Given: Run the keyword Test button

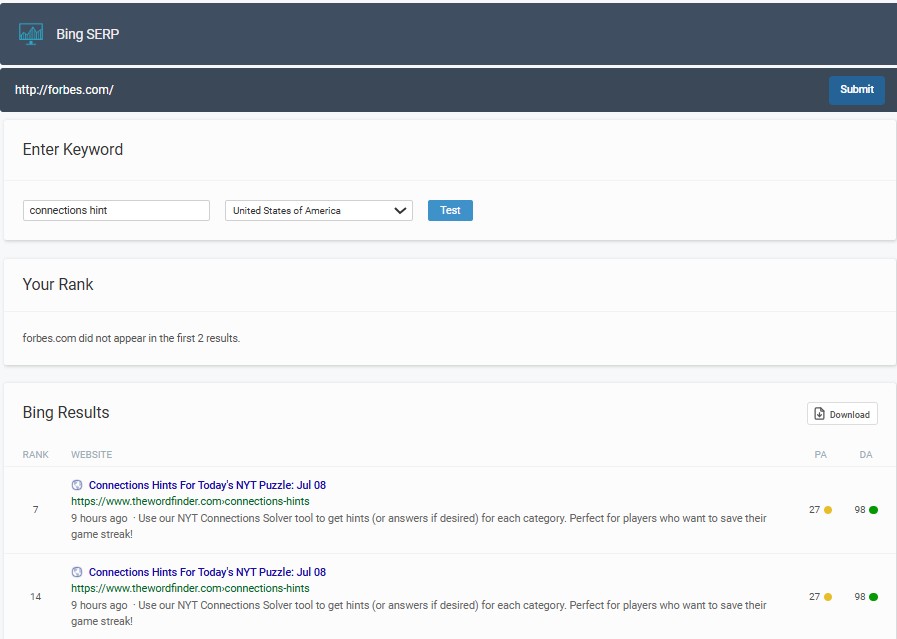Looking at the screenshot, I should pos(450,211).
